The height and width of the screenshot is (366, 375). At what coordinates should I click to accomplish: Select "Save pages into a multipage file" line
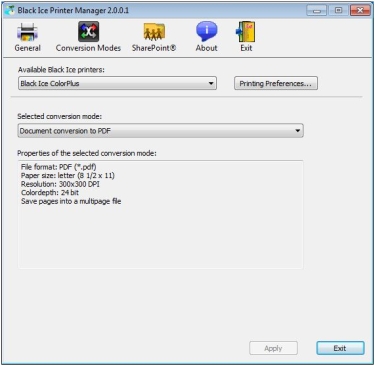tap(71, 201)
